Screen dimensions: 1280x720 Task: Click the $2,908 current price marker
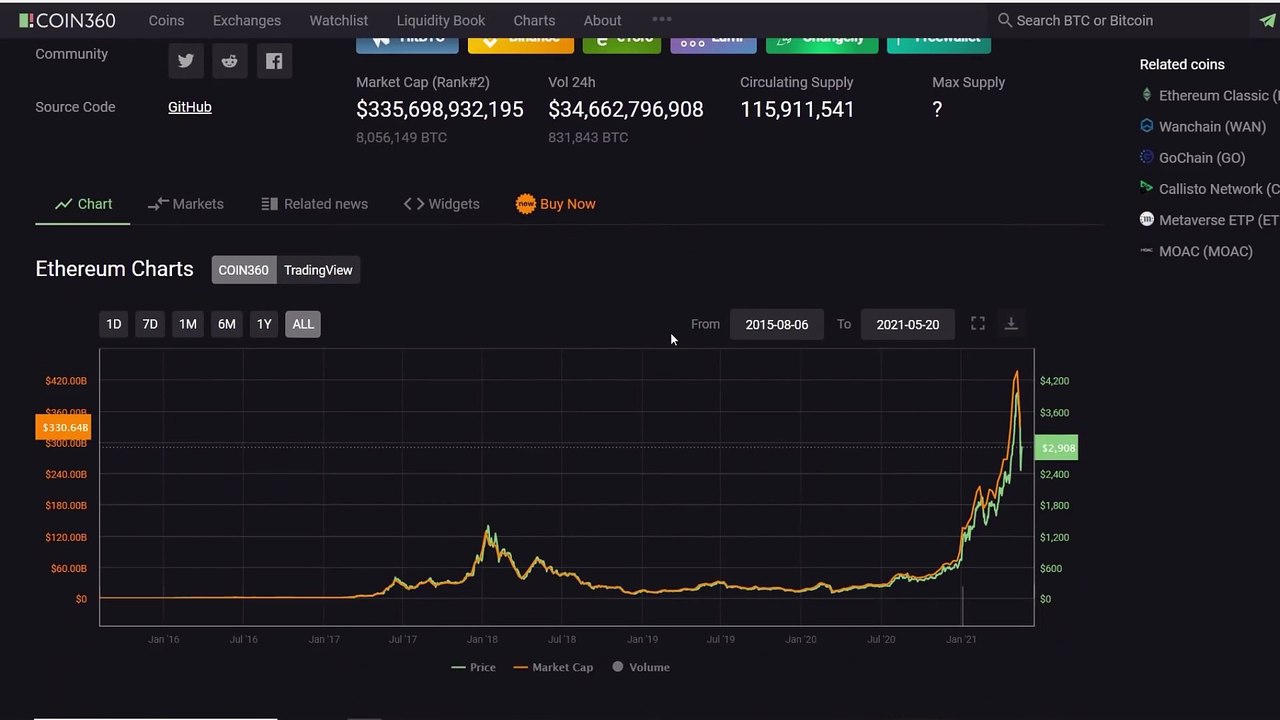pyautogui.click(x=1056, y=448)
